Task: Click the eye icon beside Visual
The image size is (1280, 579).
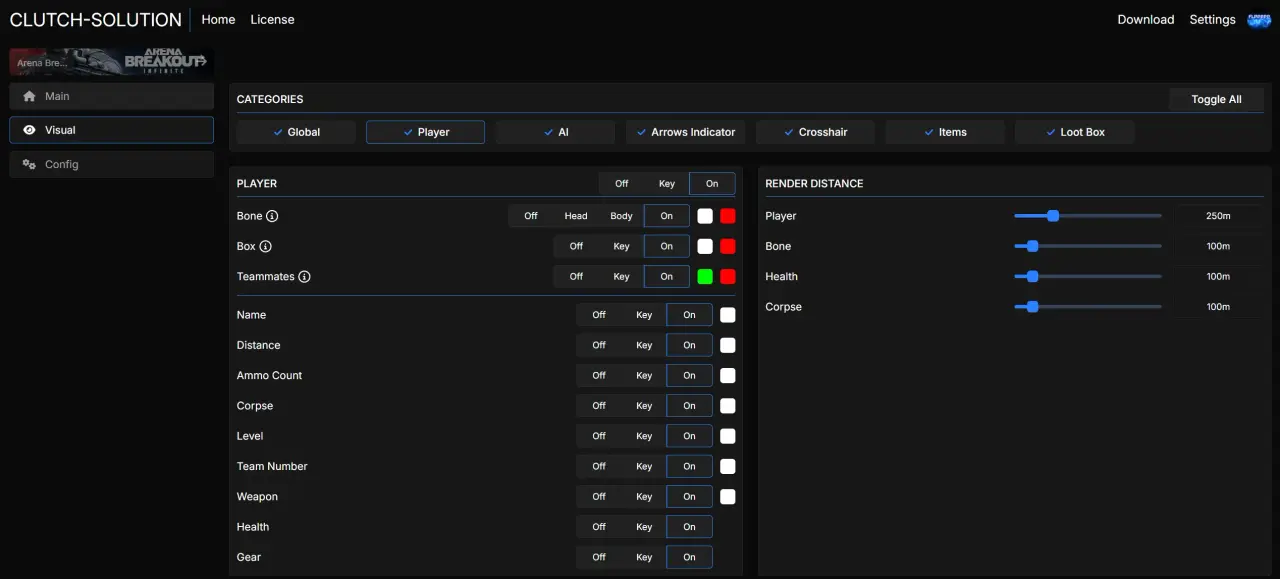Action: coord(29,130)
